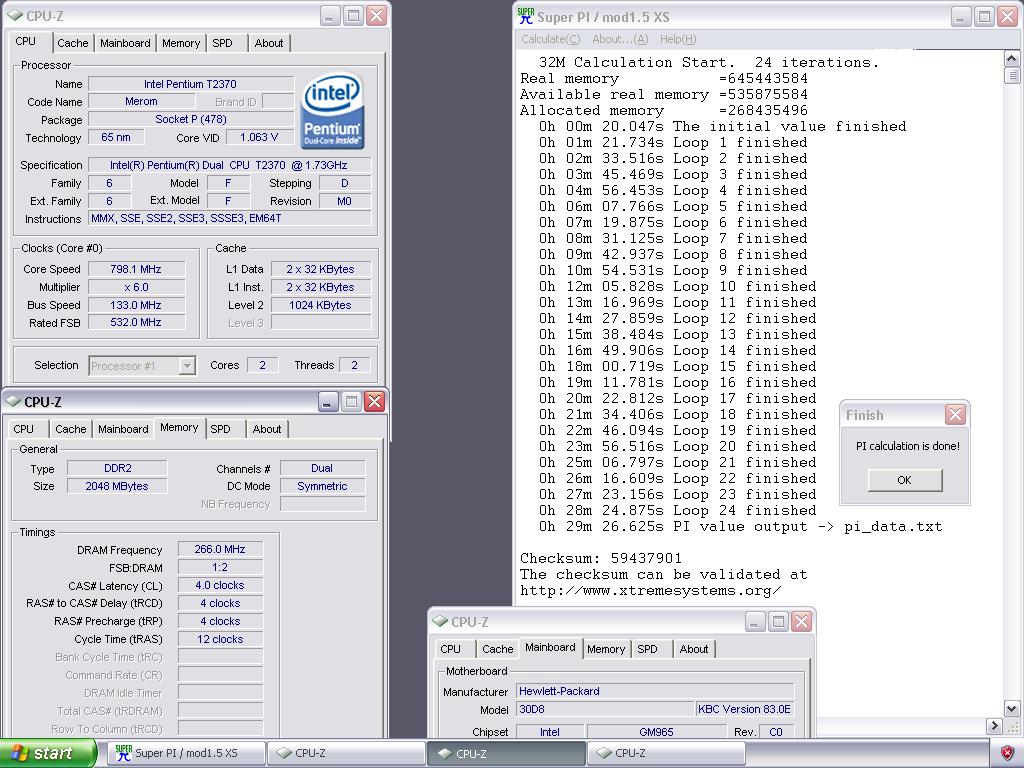This screenshot has width=1024, height=768.
Task: Open the Mainboard tab in top CPU-Z window
Action: (125, 43)
